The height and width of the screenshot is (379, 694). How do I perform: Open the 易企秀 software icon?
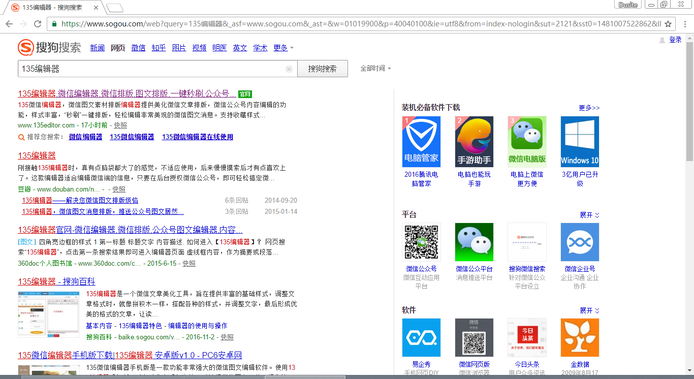click(421, 337)
